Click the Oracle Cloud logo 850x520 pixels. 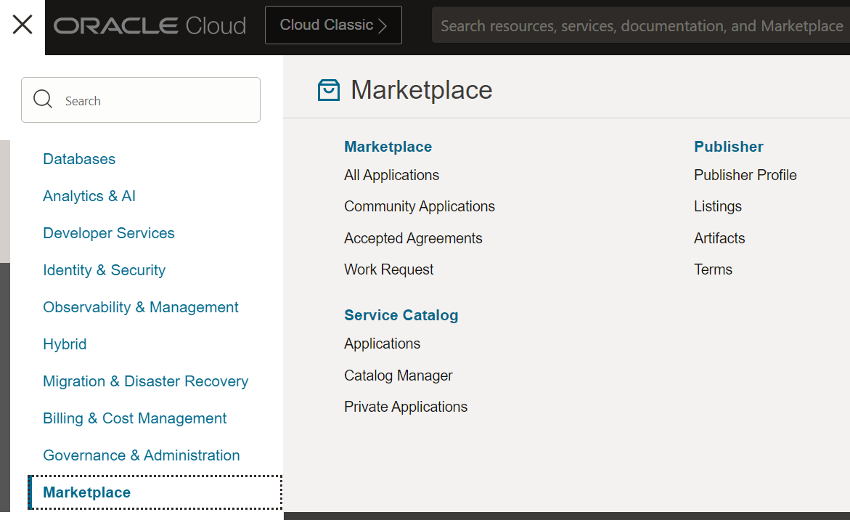(150, 25)
